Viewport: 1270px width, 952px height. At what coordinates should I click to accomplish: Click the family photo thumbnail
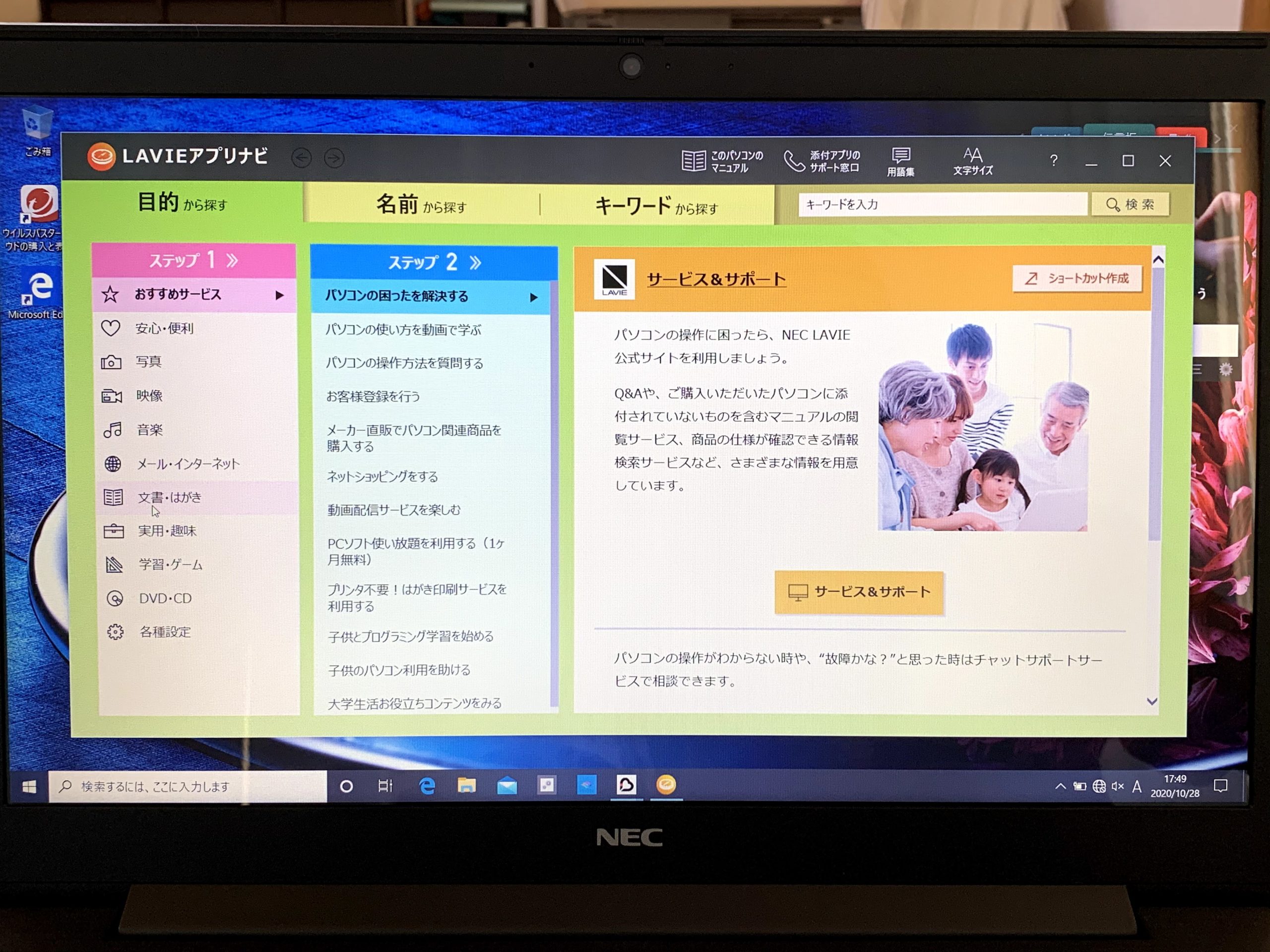tap(983, 426)
